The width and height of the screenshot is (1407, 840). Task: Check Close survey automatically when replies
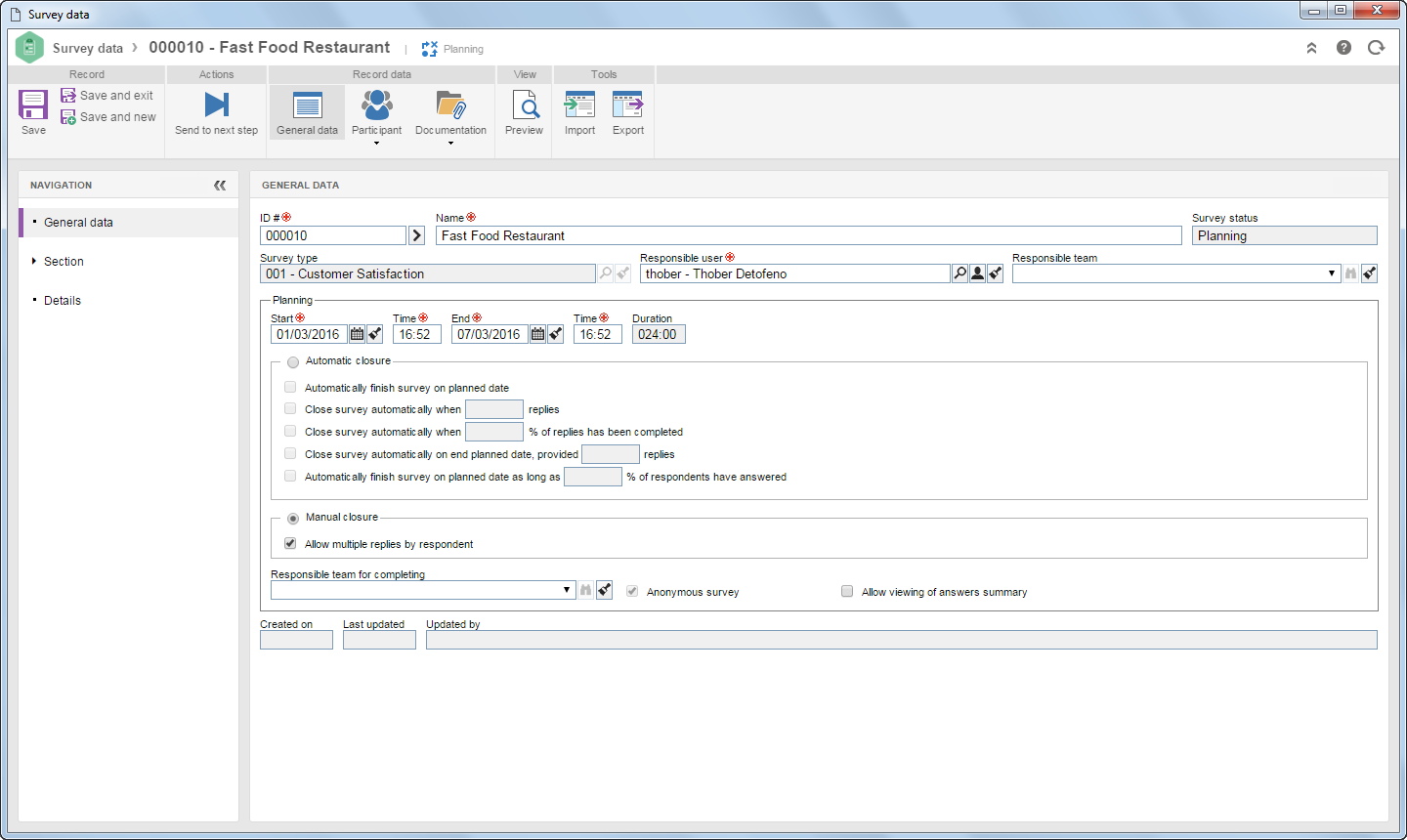point(290,408)
